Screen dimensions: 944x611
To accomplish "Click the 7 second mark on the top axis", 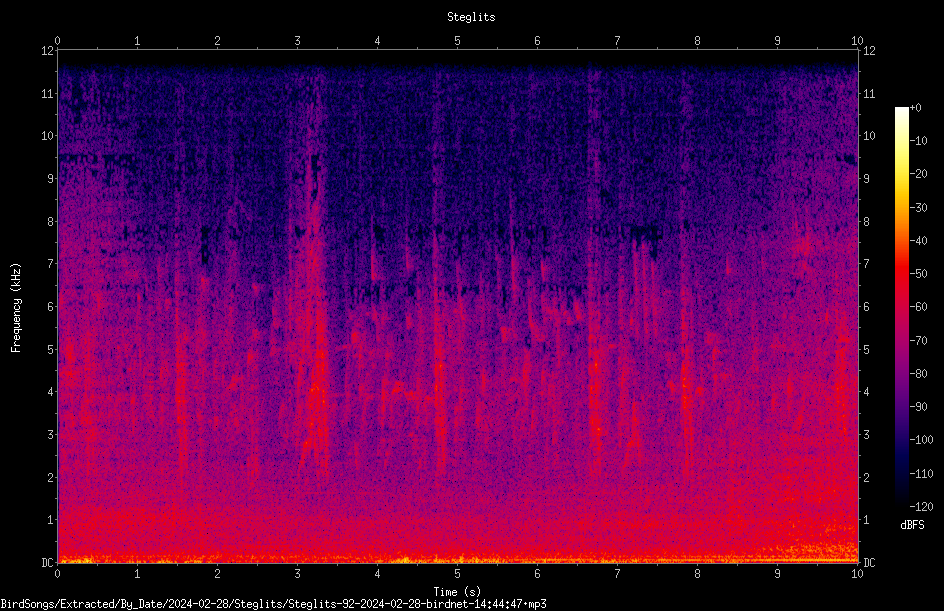I will 617,41.
